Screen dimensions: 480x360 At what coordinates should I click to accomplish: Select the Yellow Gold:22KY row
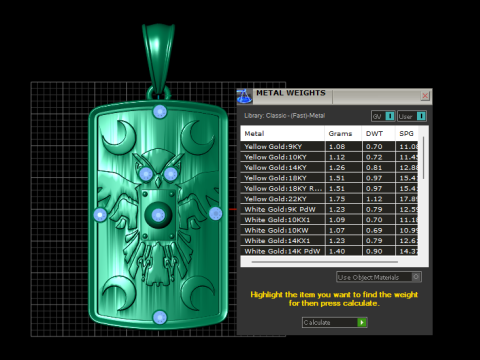click(x=329, y=199)
